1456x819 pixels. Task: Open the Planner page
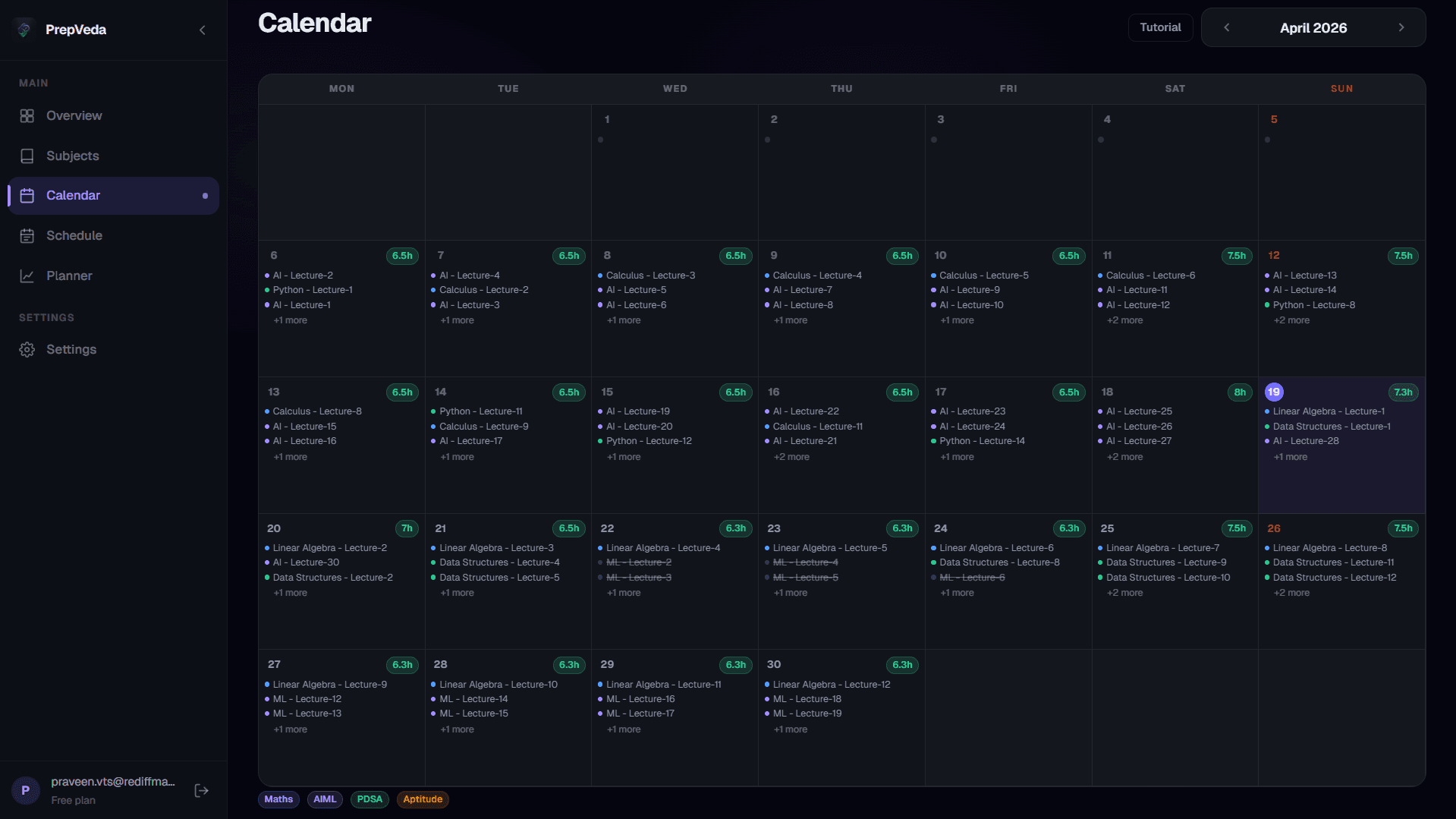[114, 276]
